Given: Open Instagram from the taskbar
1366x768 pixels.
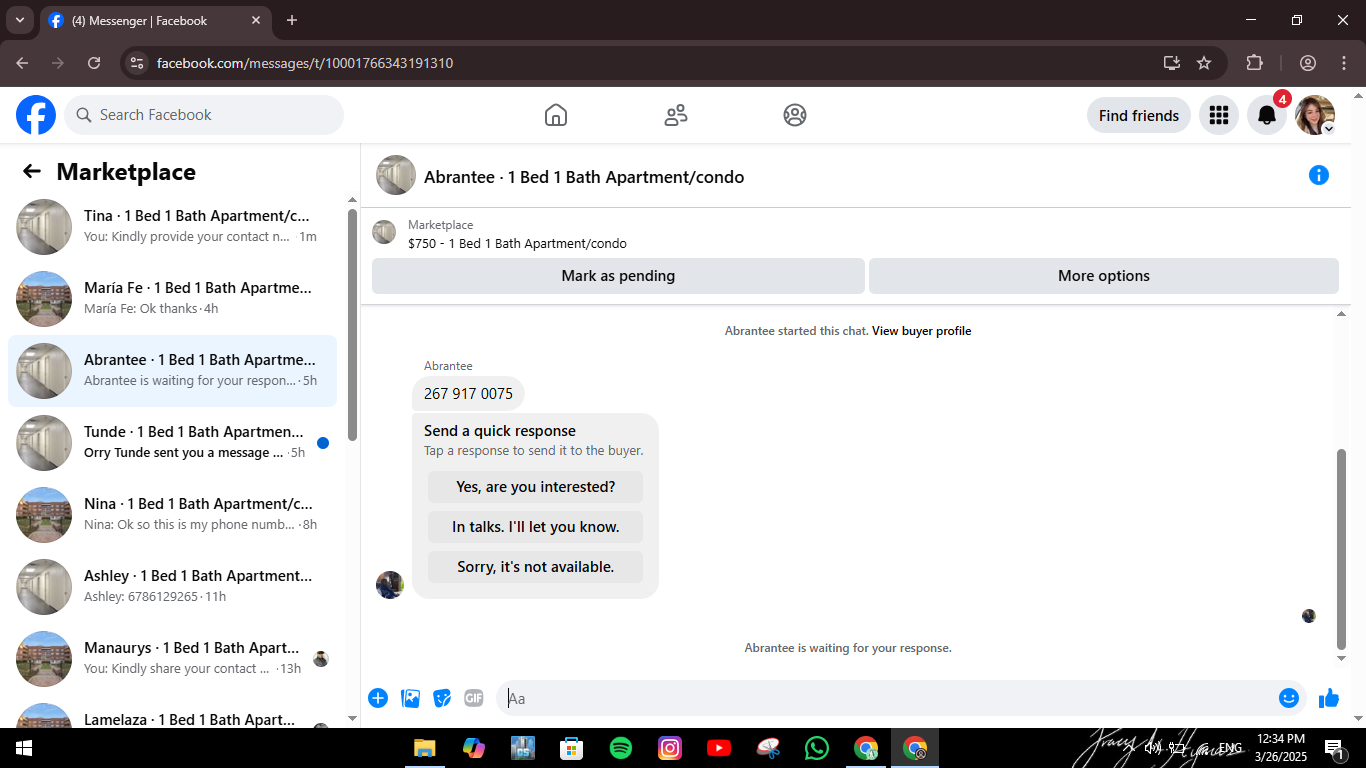Looking at the screenshot, I should [x=670, y=748].
